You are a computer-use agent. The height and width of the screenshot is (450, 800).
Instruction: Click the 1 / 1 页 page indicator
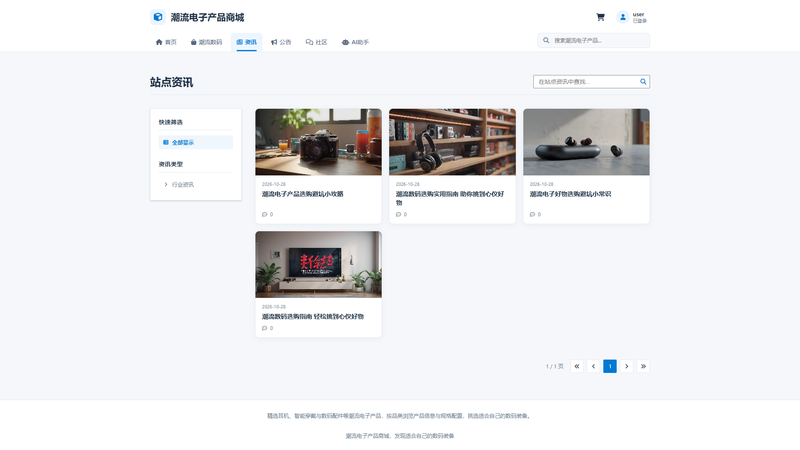coord(555,366)
